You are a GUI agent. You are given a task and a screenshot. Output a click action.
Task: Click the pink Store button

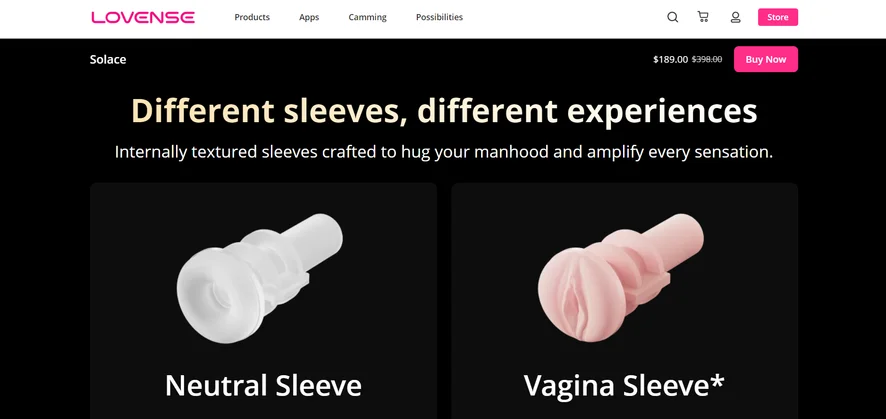point(778,17)
